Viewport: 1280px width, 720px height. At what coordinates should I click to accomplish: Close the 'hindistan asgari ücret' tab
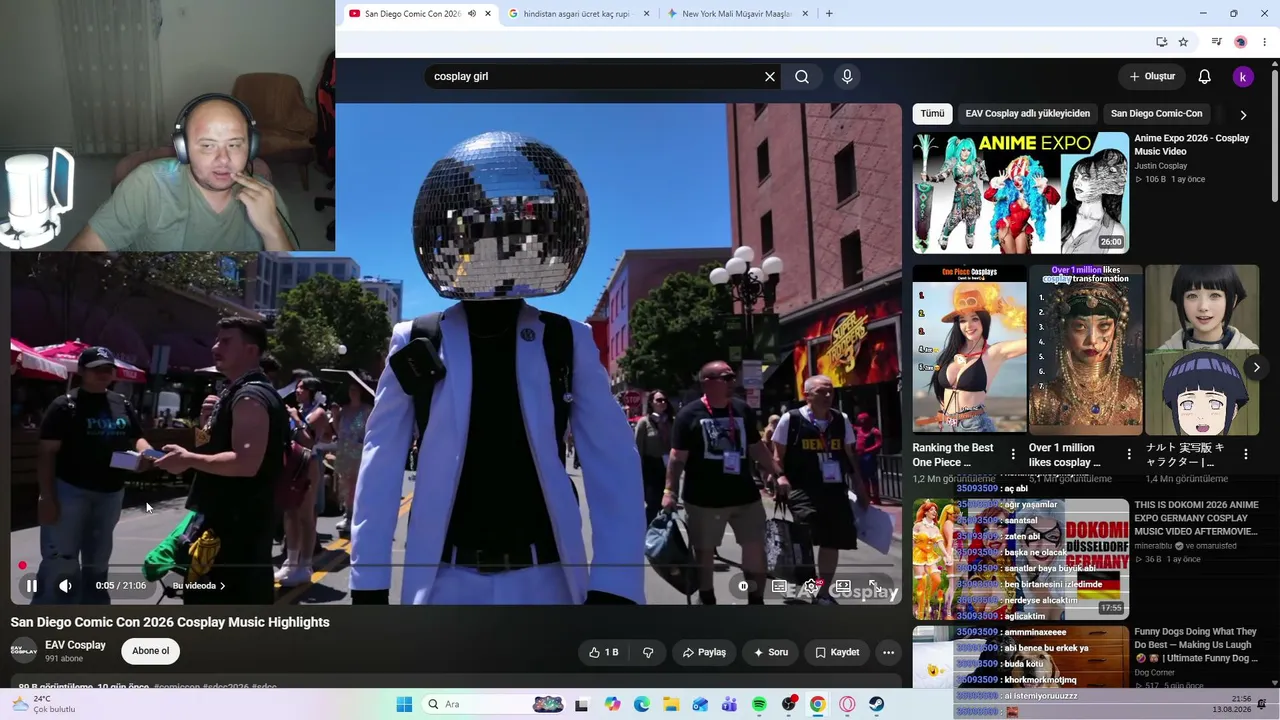tap(646, 14)
